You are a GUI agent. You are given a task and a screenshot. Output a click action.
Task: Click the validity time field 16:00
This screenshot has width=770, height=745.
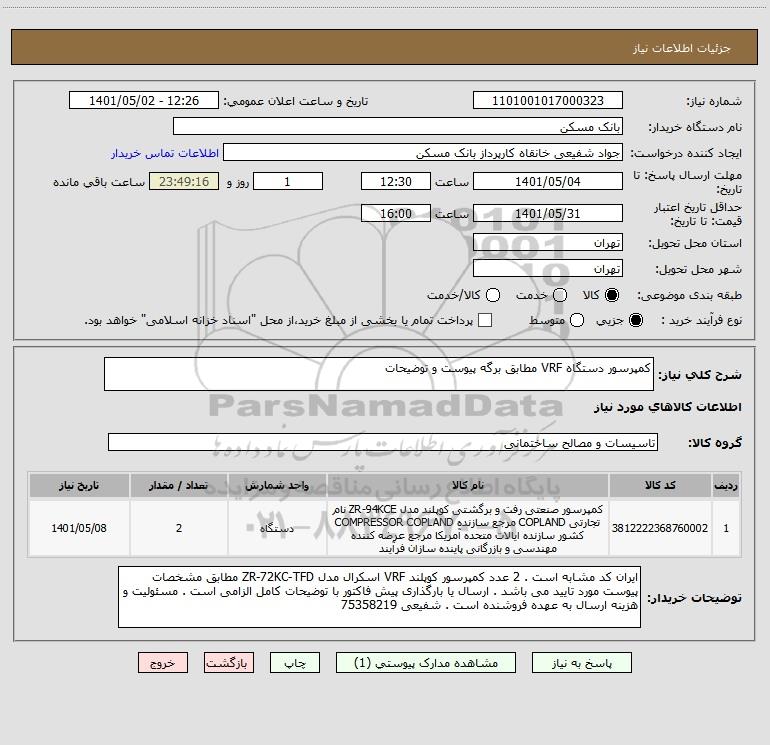(x=396, y=213)
